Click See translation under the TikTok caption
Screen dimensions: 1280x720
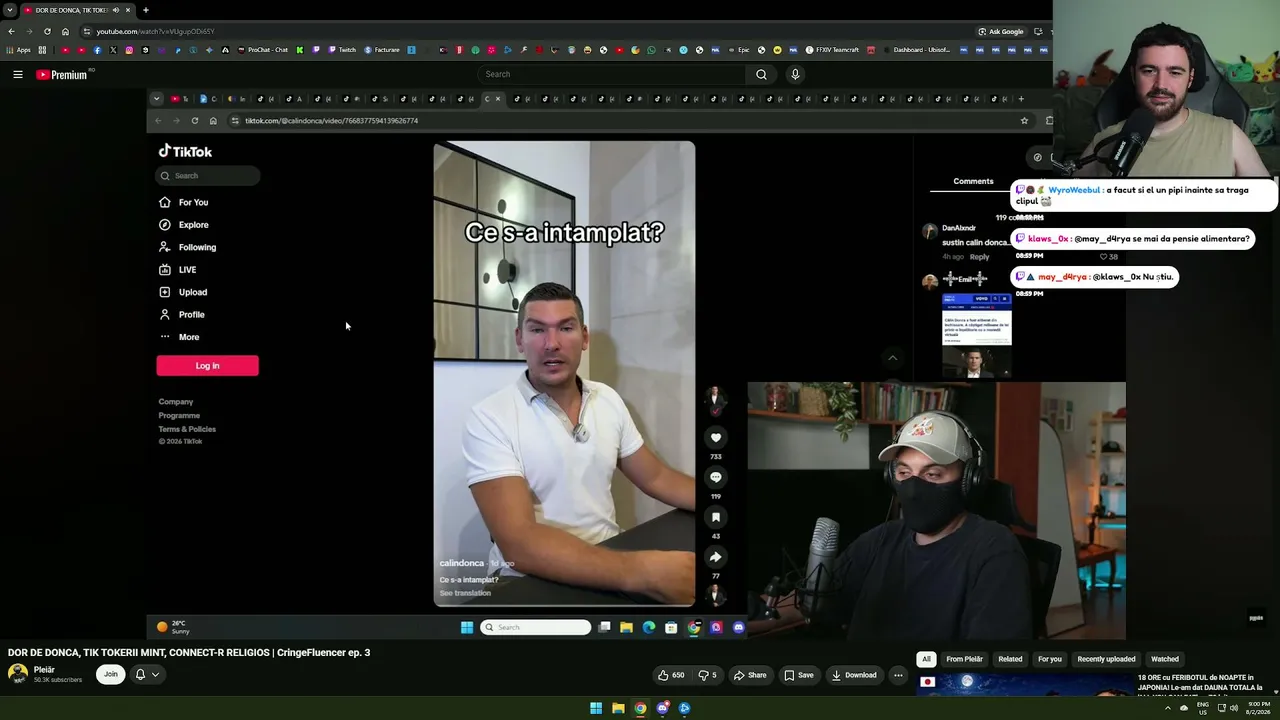coord(465,593)
